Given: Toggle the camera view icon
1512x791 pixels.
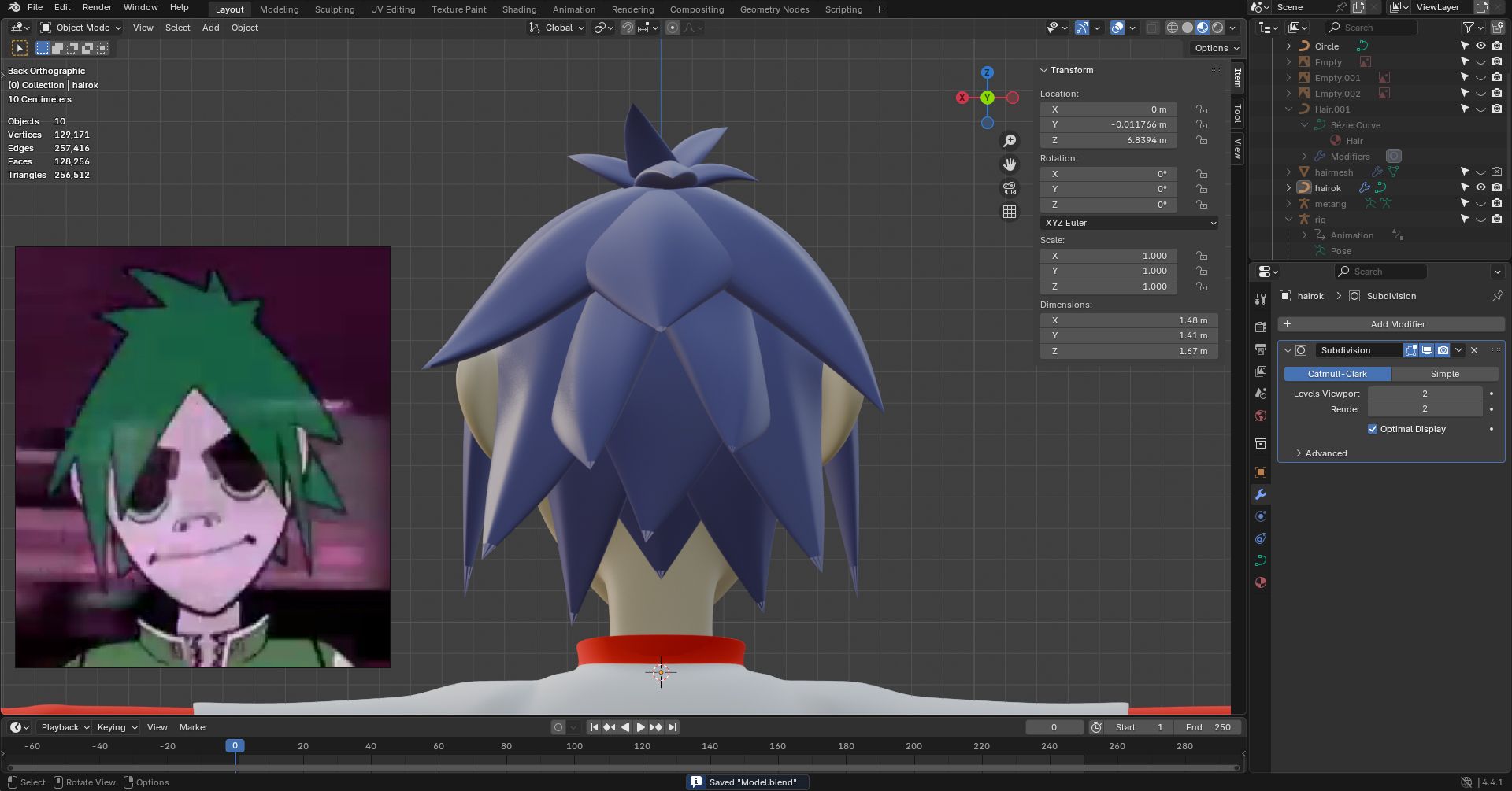Looking at the screenshot, I should 1010,188.
